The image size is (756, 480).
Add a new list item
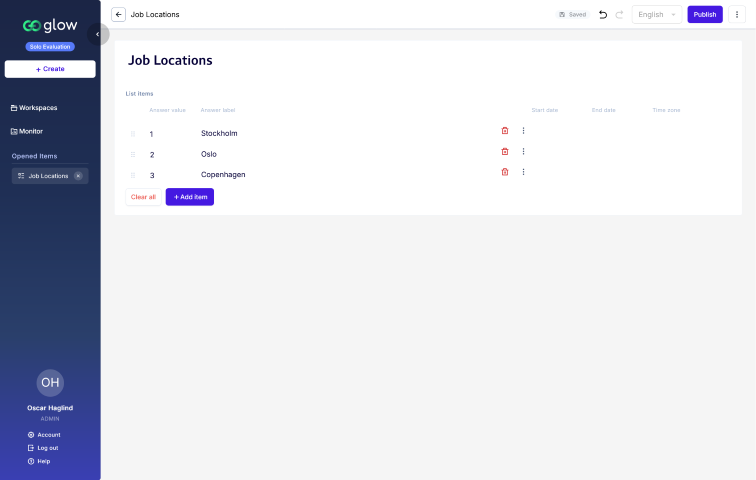coord(190,197)
